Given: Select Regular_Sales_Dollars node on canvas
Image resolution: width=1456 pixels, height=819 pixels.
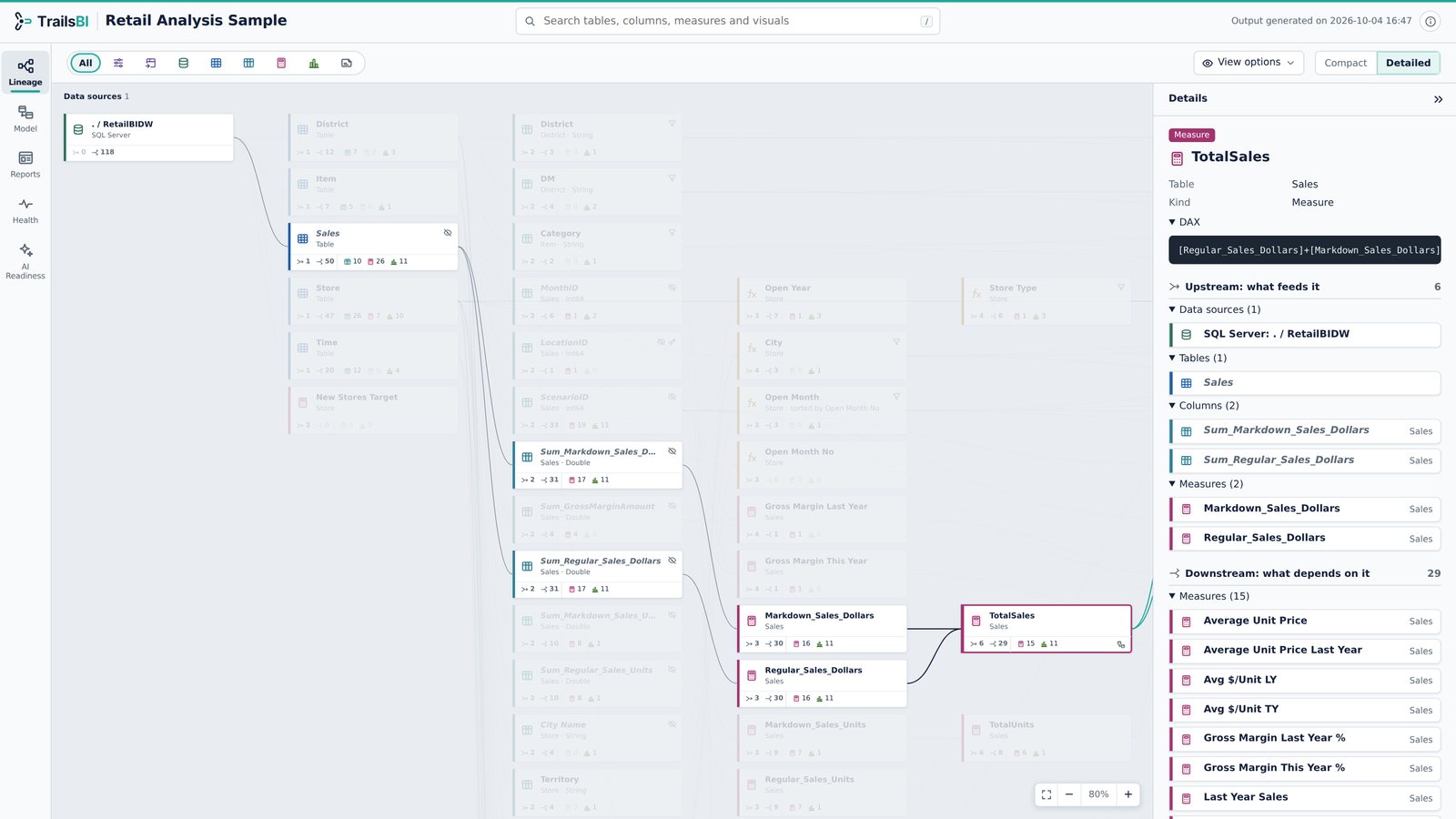Looking at the screenshot, I should coord(822,683).
